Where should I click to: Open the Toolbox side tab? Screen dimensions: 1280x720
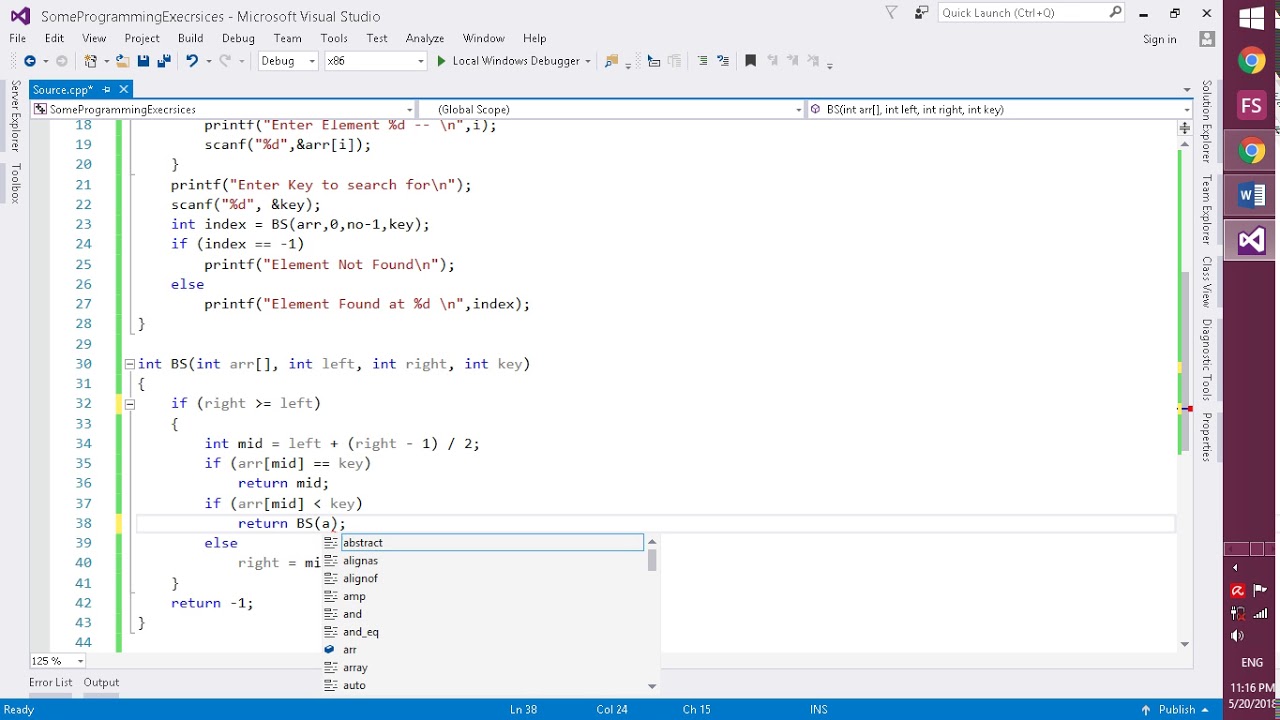[15, 183]
